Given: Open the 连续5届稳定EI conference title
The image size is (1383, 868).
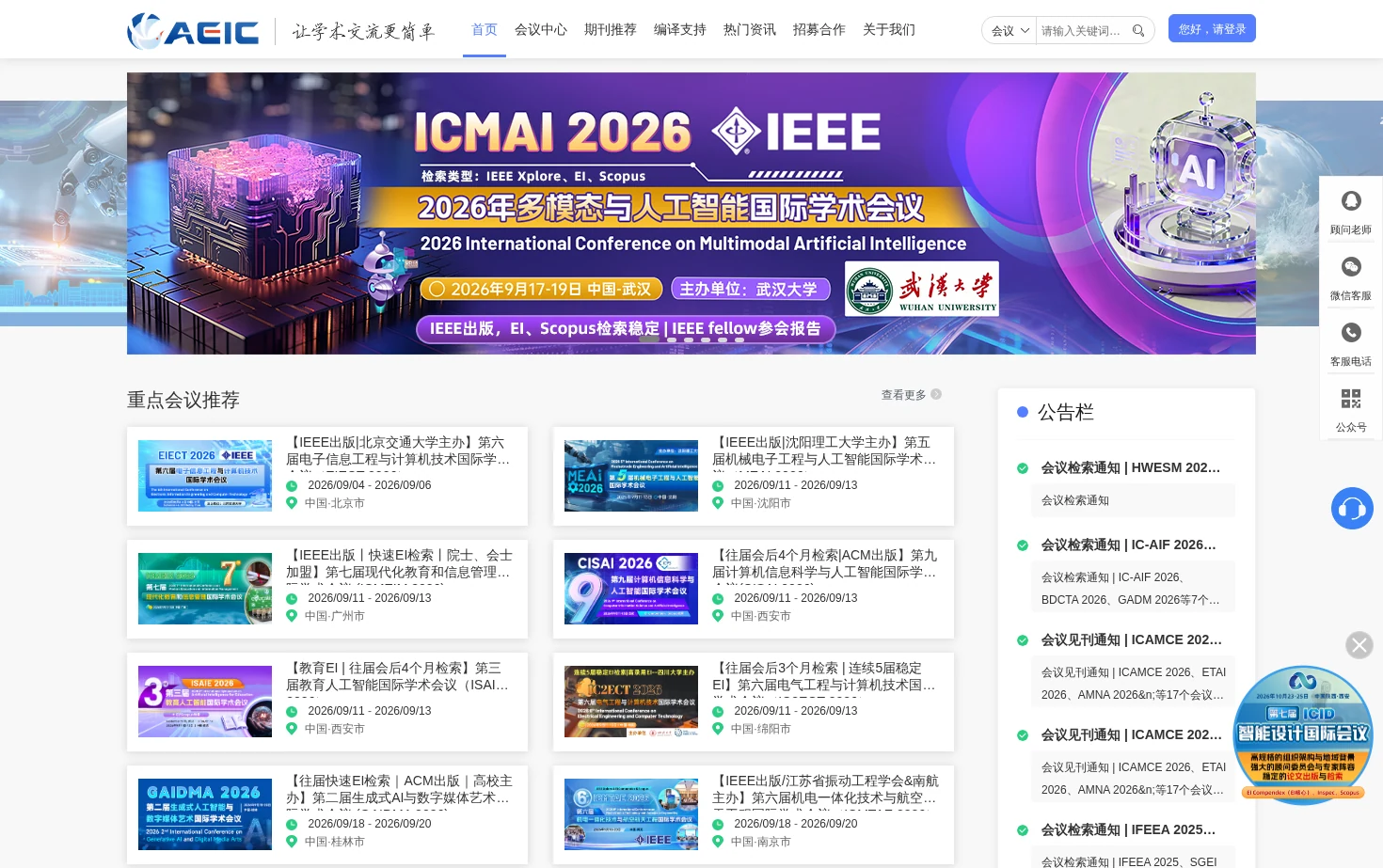Looking at the screenshot, I should tap(825, 677).
